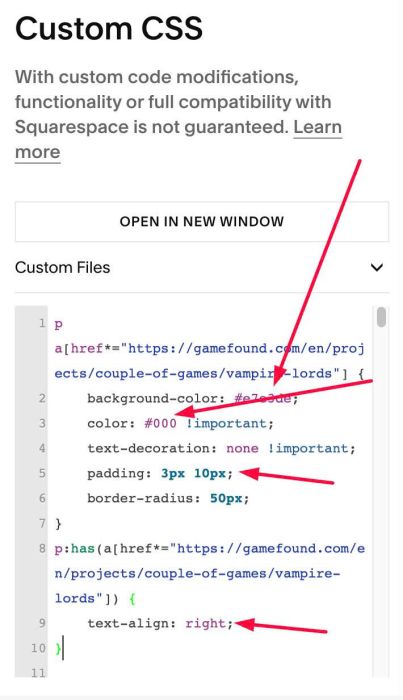Expand the Custom Files chevron
The image size is (403, 700).
[x=377, y=267]
